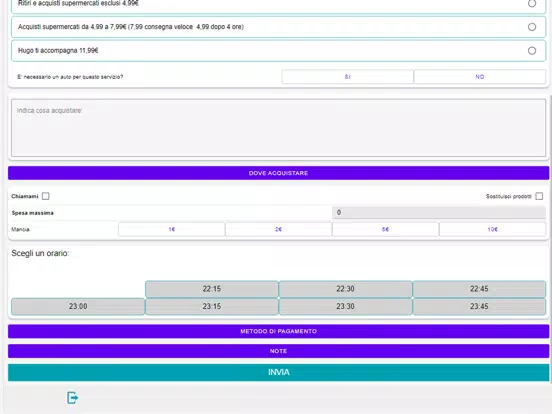The image size is (552, 414).
Task: Answer NO to the car question
Action: pos(480,77)
